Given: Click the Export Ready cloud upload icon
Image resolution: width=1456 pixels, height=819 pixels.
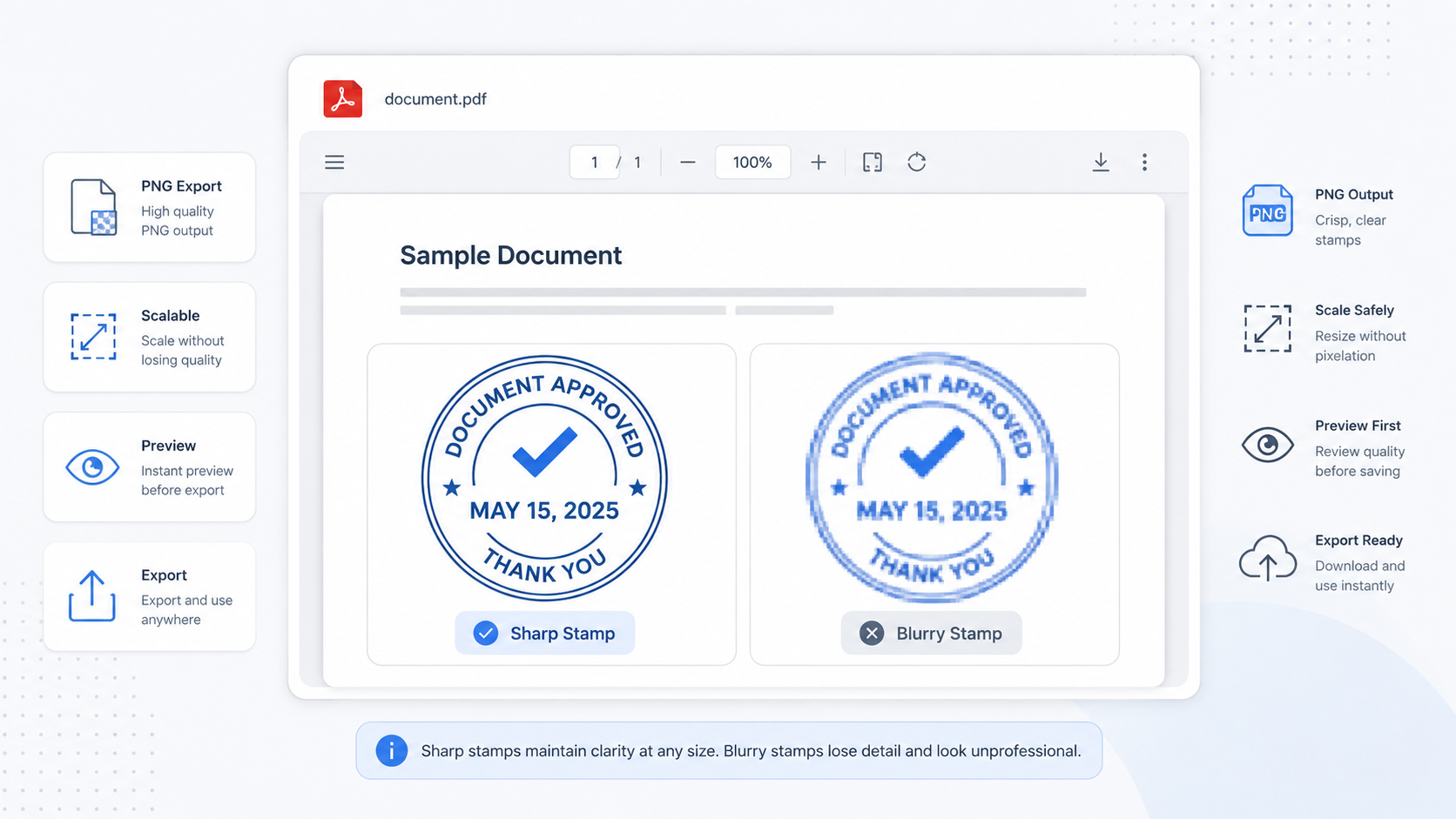Looking at the screenshot, I should click(1267, 558).
